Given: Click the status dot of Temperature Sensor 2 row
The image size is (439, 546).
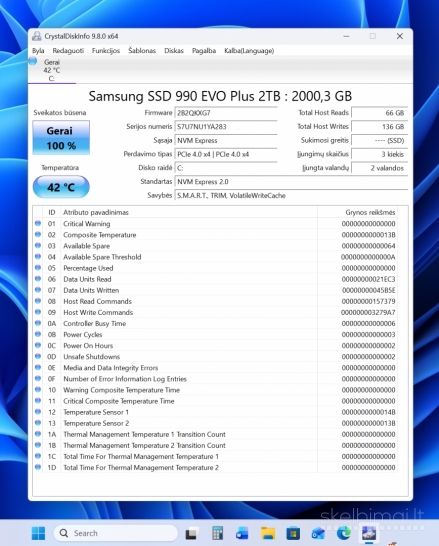Looking at the screenshot, I should tap(38, 423).
